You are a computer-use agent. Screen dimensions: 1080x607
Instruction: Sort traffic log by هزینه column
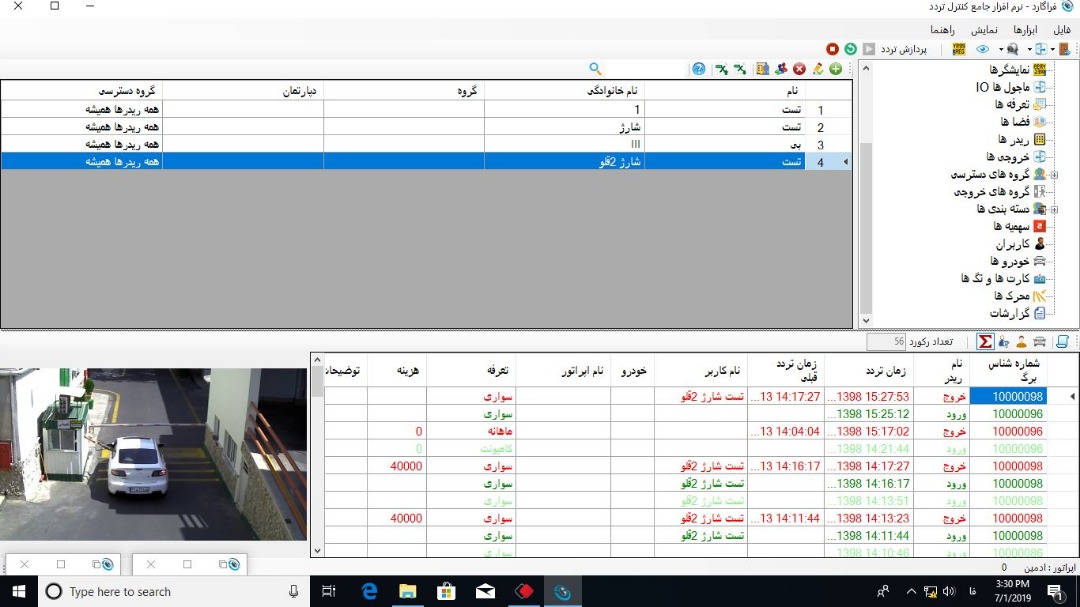click(x=397, y=371)
